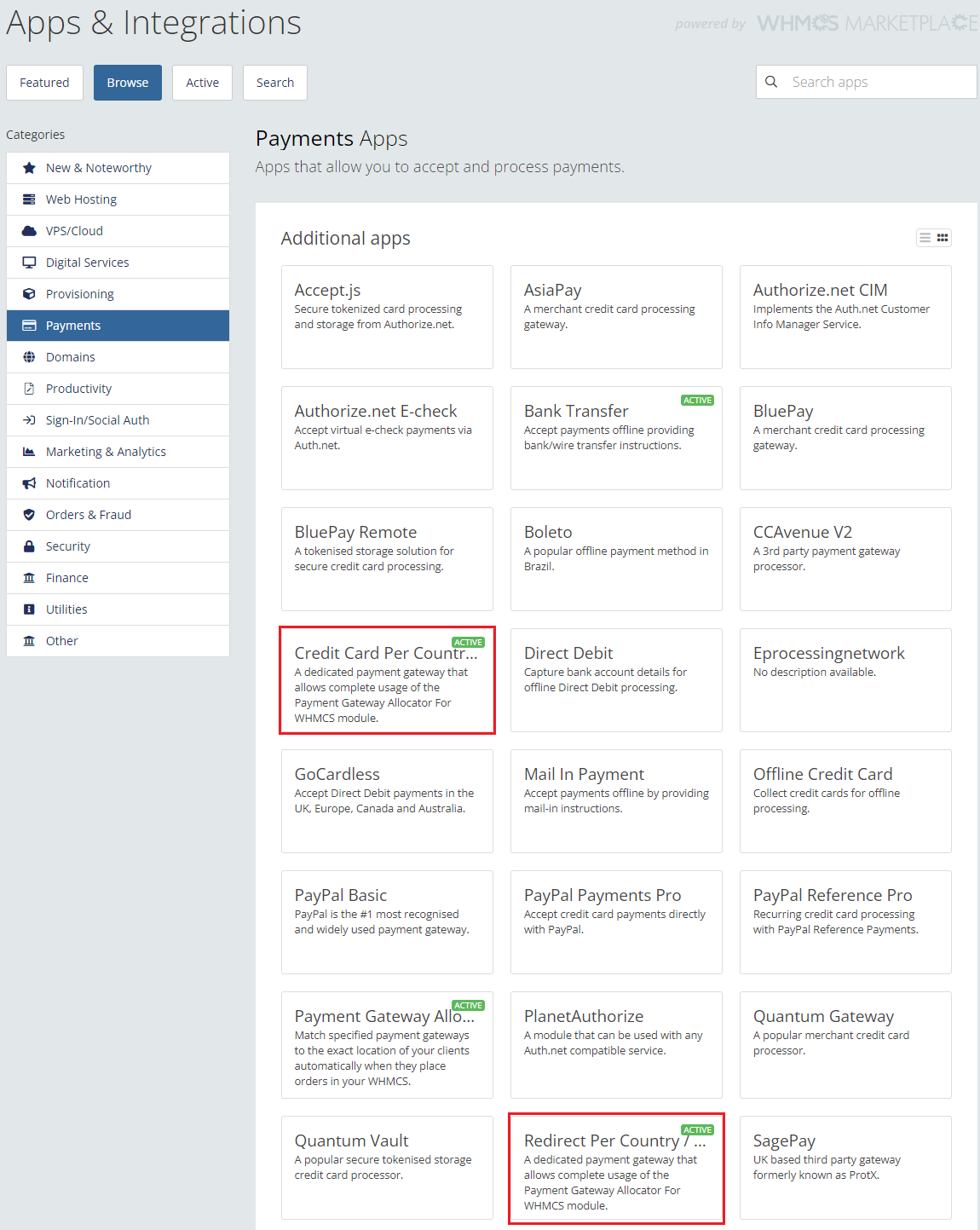Click the info icon beside Utilities
The image size is (980, 1230).
coord(29,609)
